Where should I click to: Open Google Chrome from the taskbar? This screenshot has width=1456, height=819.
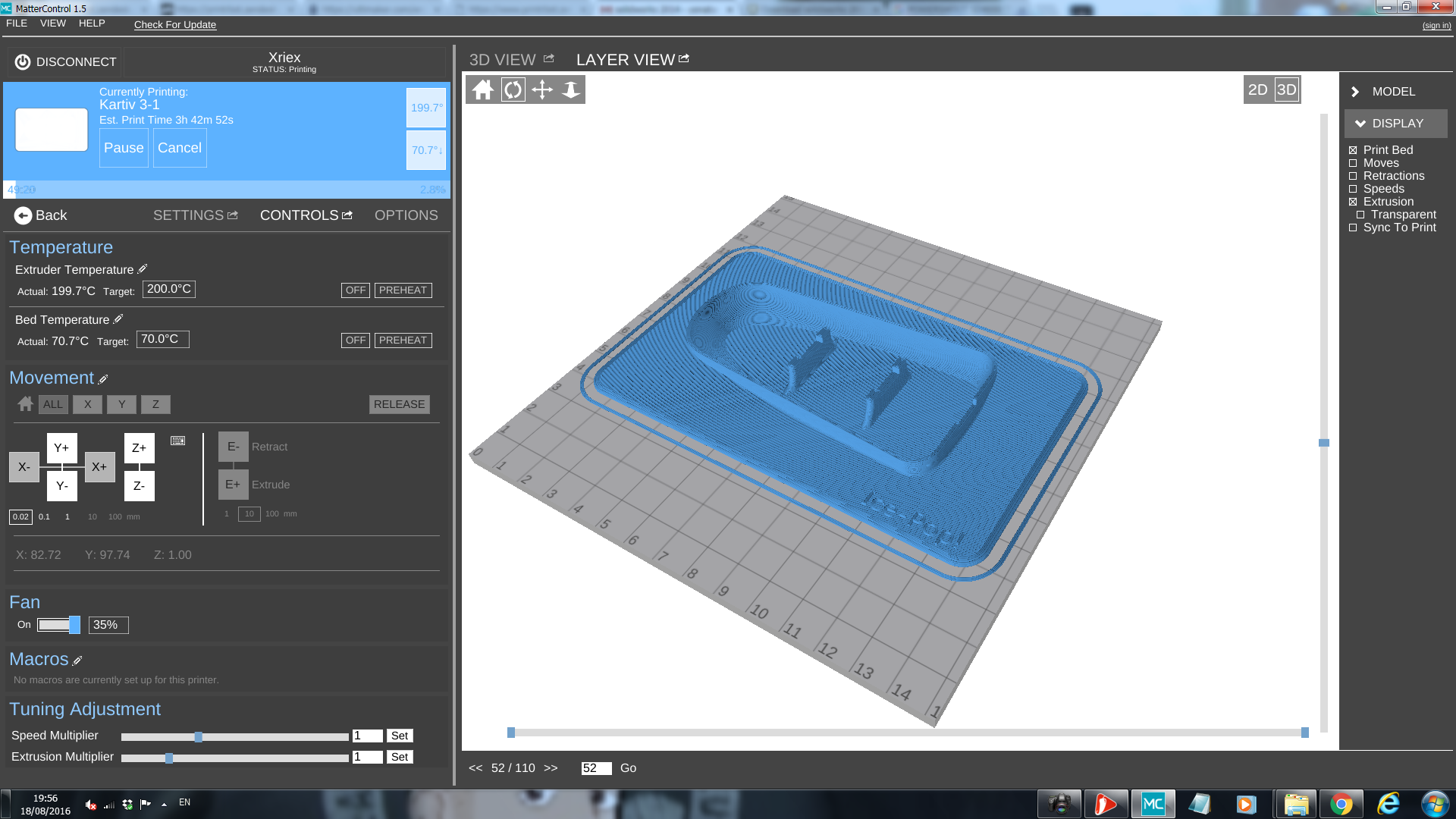[1341, 804]
